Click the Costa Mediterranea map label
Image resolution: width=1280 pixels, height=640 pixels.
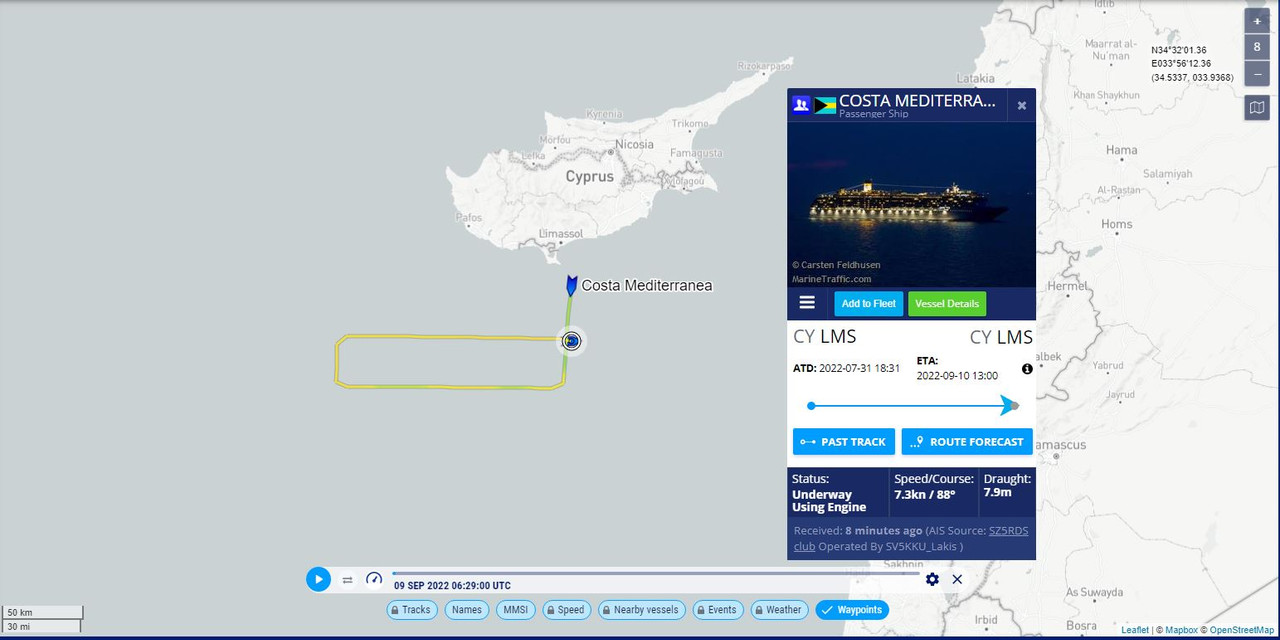pos(647,285)
